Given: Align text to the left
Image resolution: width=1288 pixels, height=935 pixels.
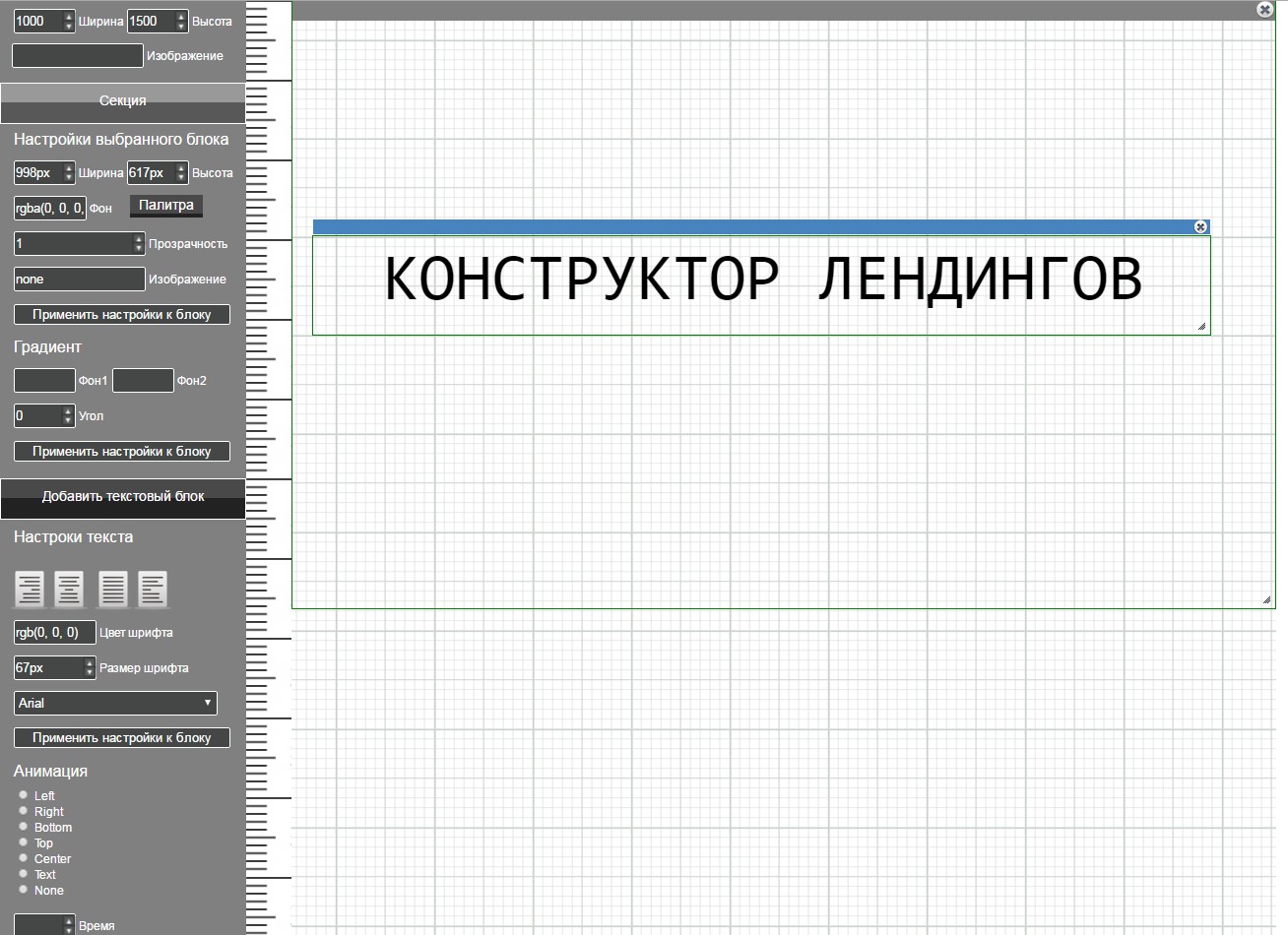Looking at the screenshot, I should click(153, 590).
